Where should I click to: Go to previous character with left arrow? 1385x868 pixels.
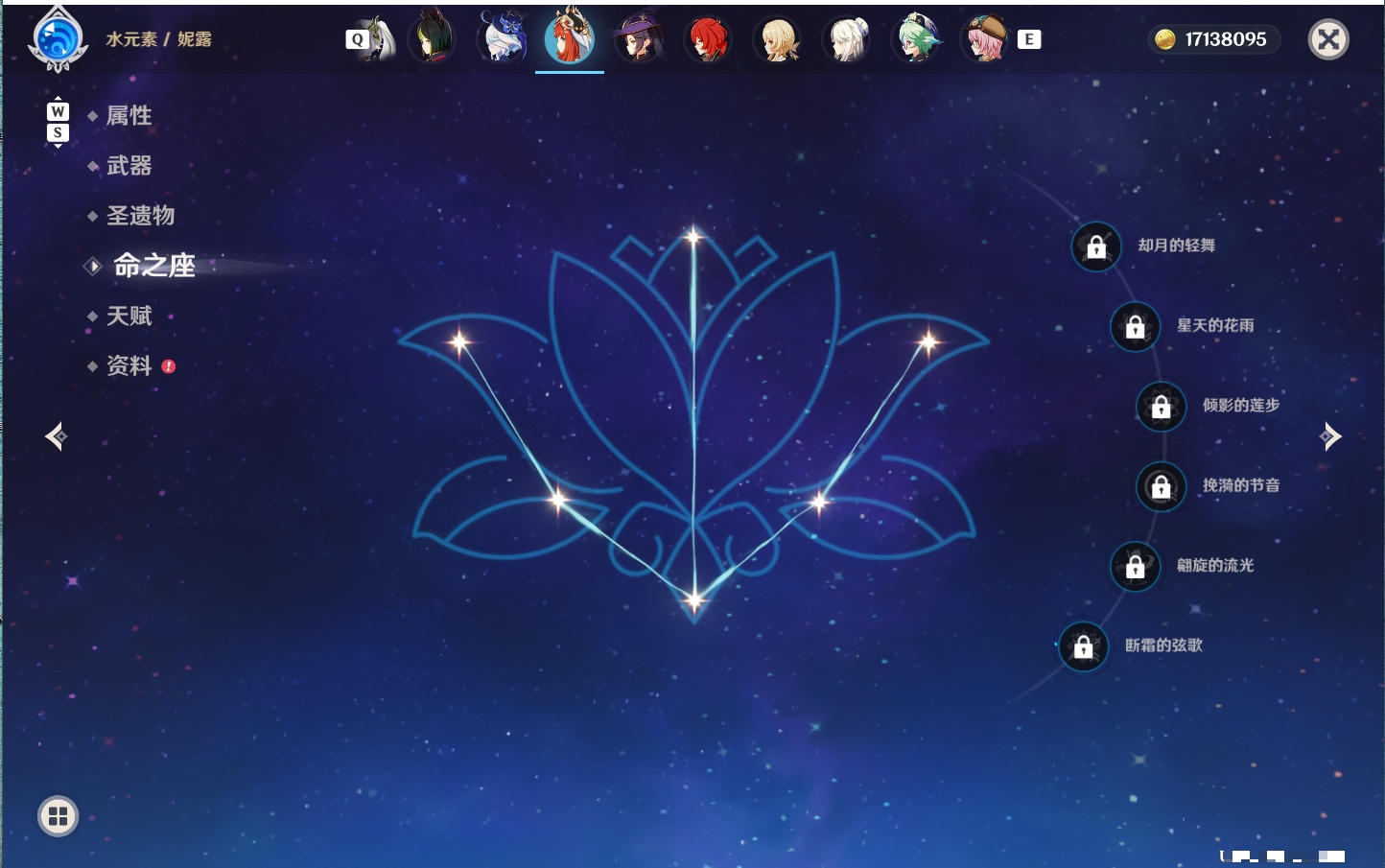pos(56,436)
